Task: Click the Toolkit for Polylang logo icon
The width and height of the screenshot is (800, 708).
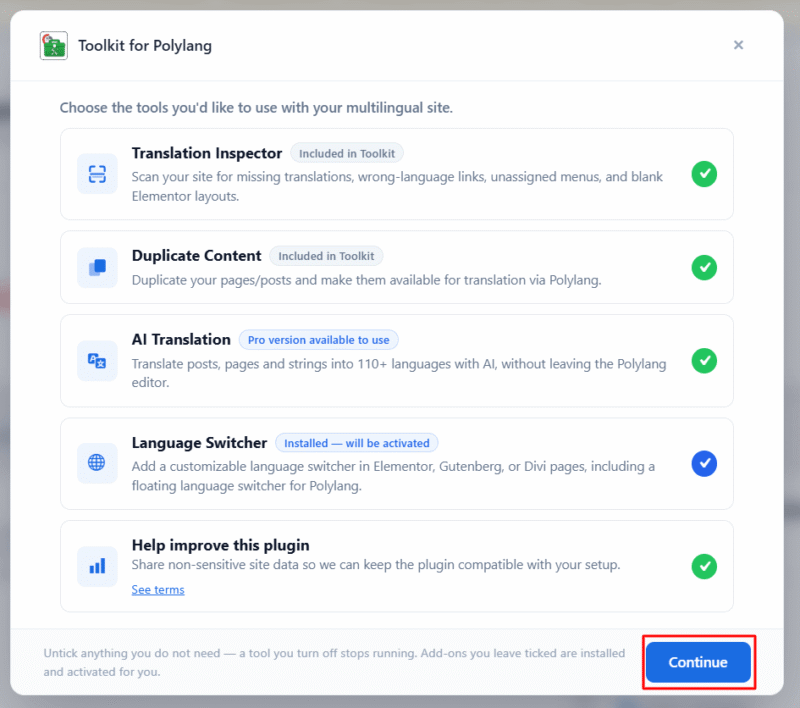Action: coord(54,46)
